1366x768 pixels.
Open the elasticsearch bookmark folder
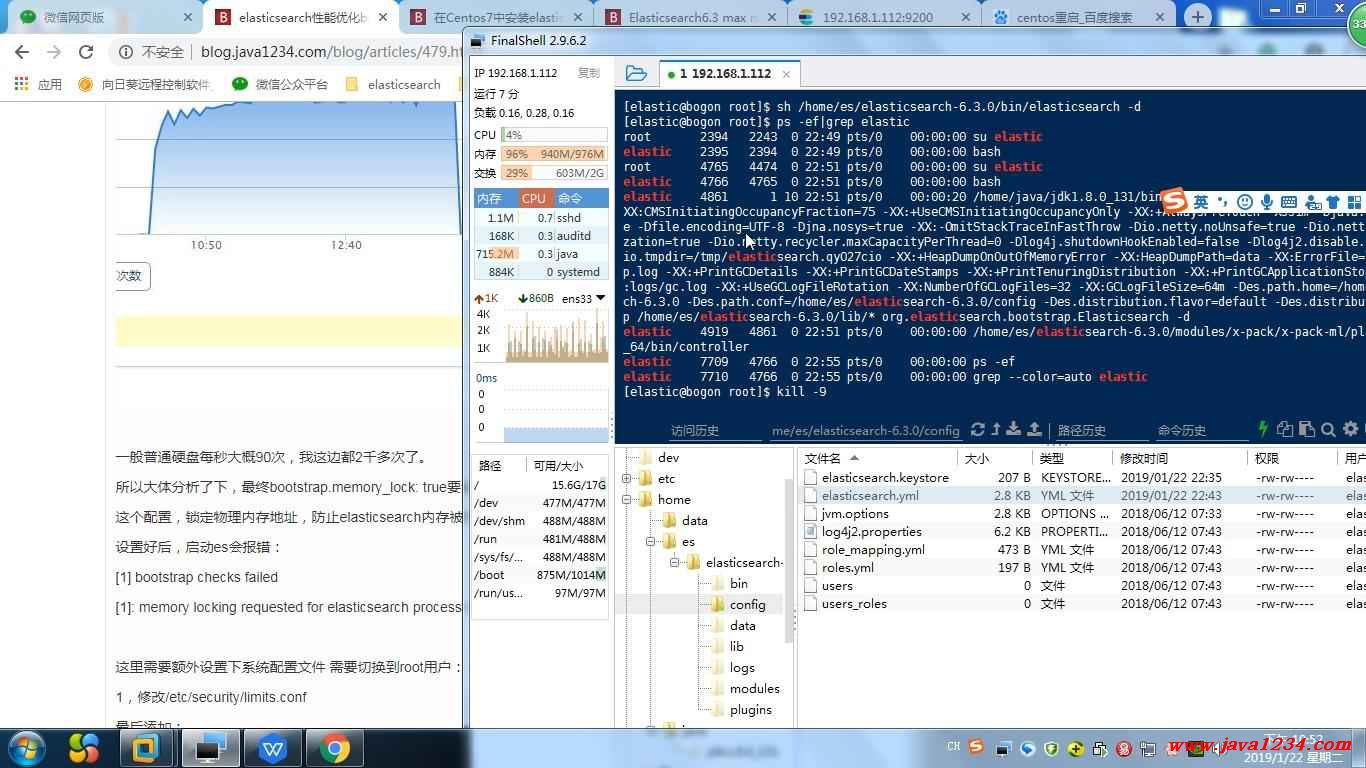[393, 85]
